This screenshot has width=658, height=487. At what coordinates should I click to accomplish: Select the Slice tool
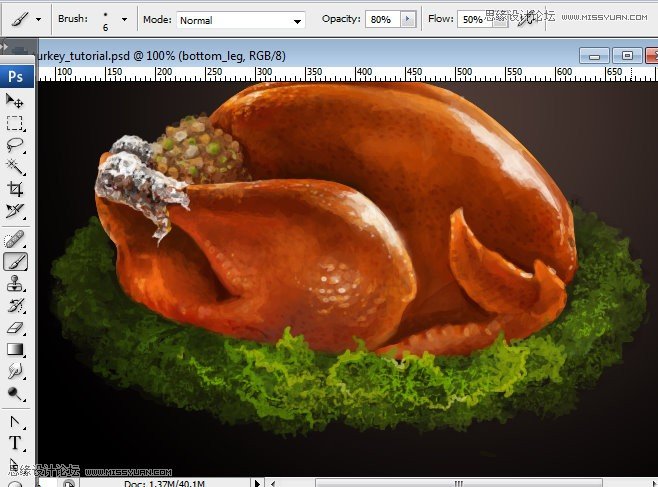tap(15, 211)
